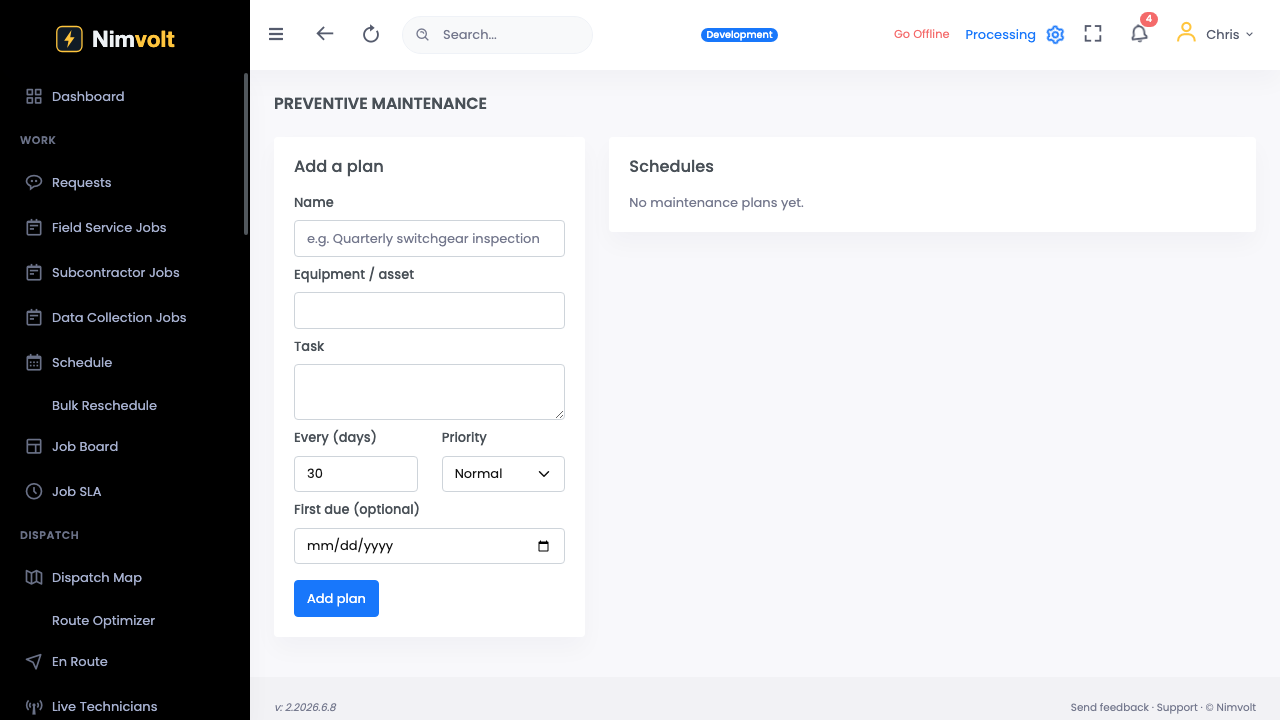Click the En Route arrow icon

34,661
